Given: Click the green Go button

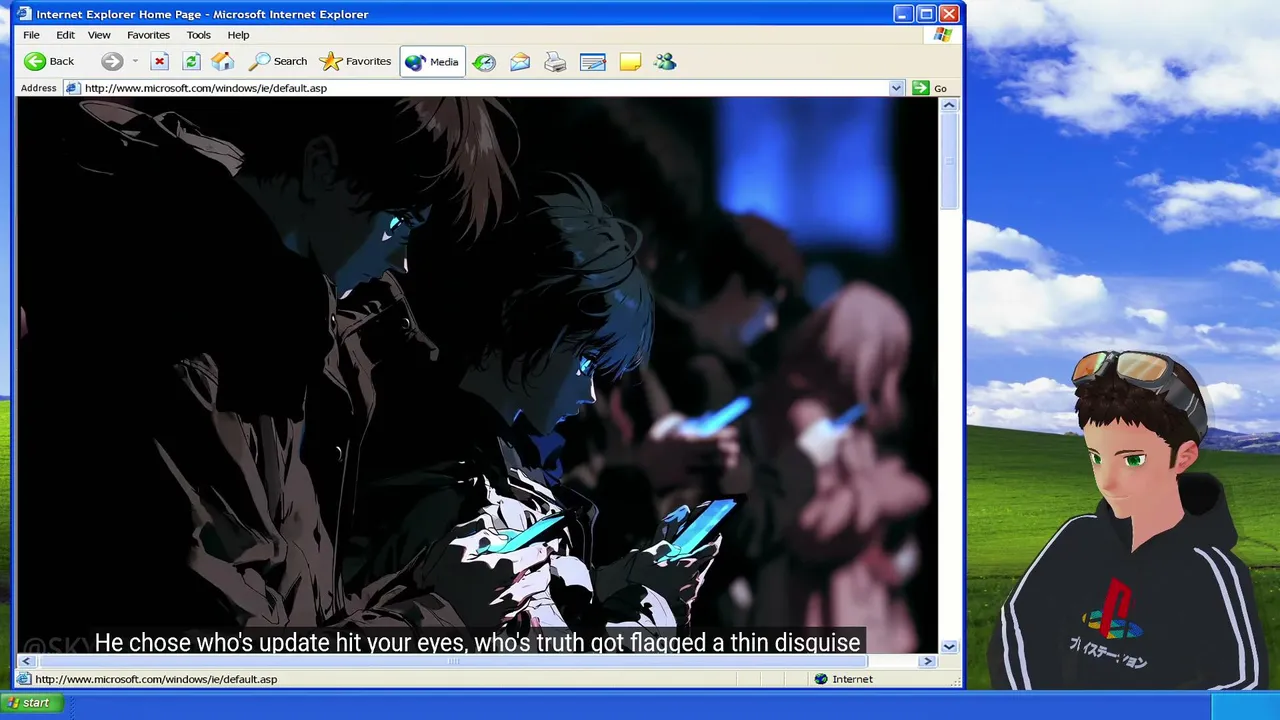Looking at the screenshot, I should click(x=930, y=88).
